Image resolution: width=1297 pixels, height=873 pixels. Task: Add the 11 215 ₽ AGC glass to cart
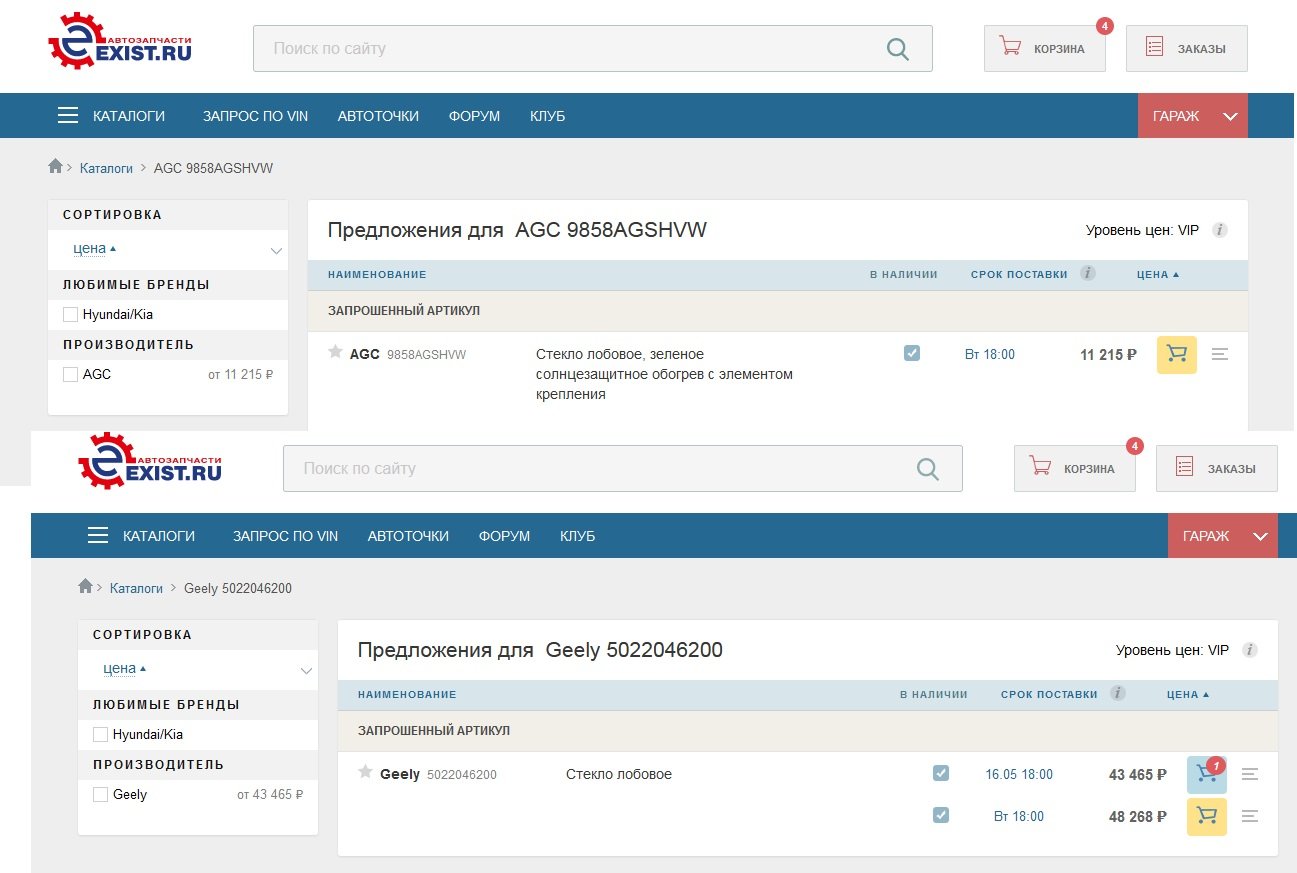coord(1176,355)
